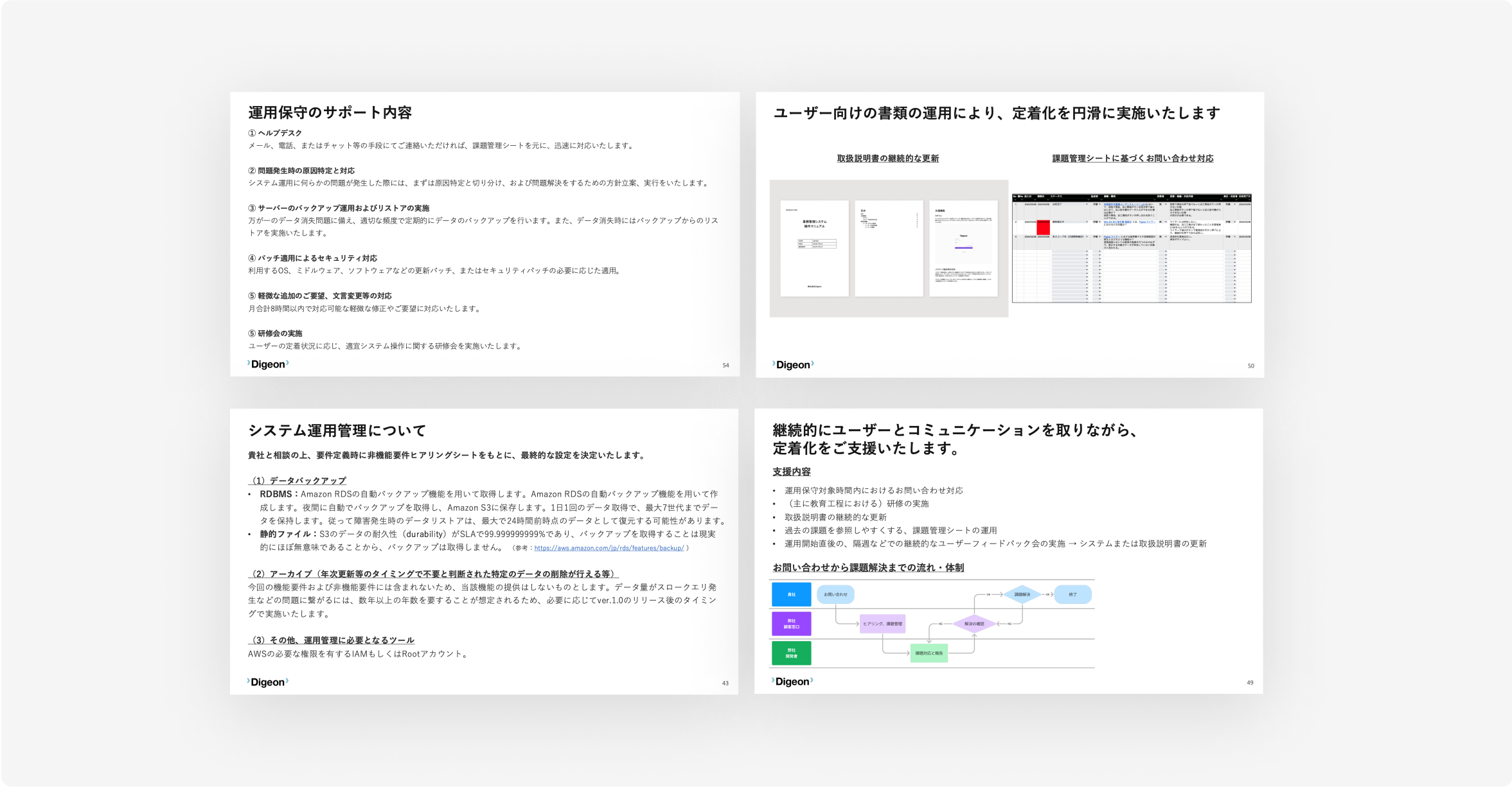Click the 課題対応と報告 green process box

[x=929, y=653]
